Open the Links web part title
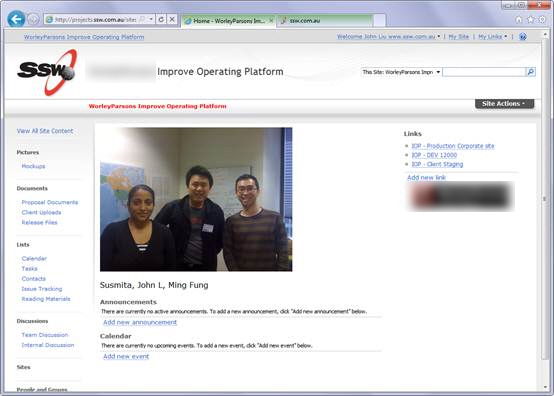Viewport: 554px width, 396px height. pos(412,134)
